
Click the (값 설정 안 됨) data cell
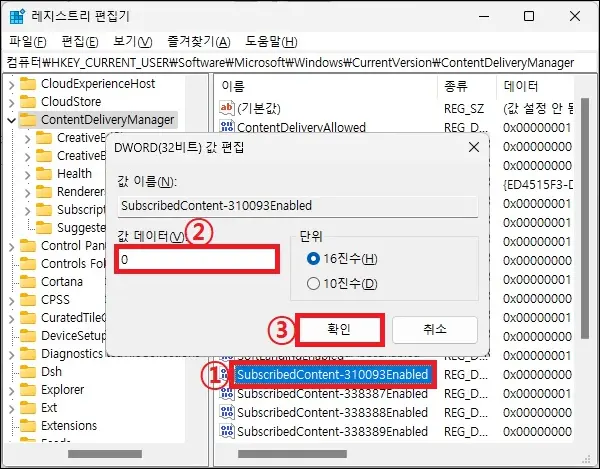pos(538,109)
